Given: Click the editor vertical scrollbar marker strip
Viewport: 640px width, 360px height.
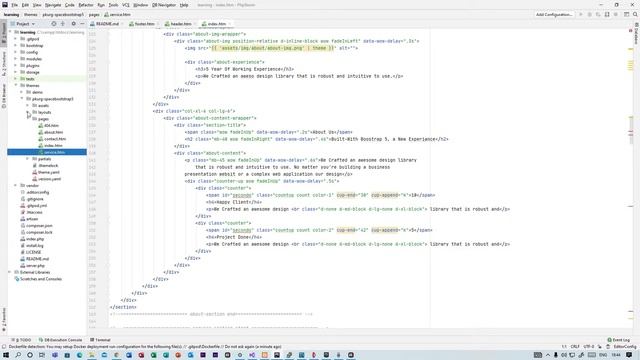Looking at the screenshot, I should click(x=631, y=178).
